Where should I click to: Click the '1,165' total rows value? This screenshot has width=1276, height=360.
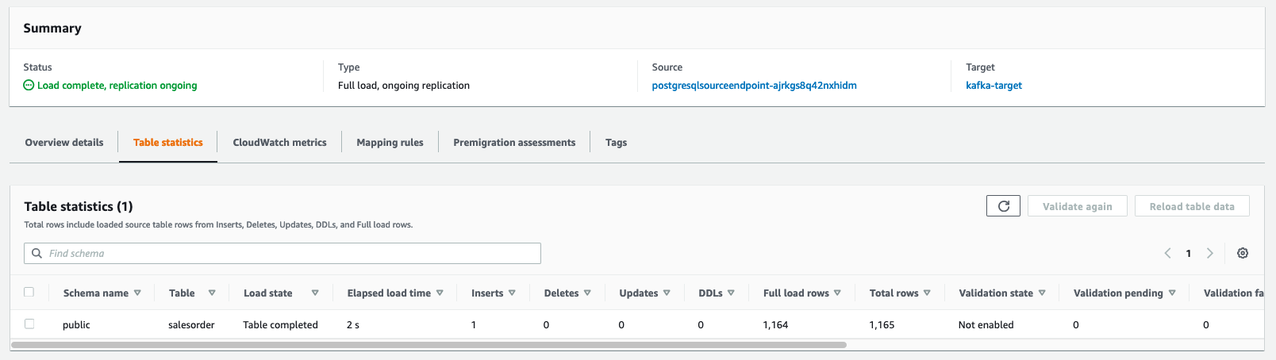pyautogui.click(x=883, y=325)
